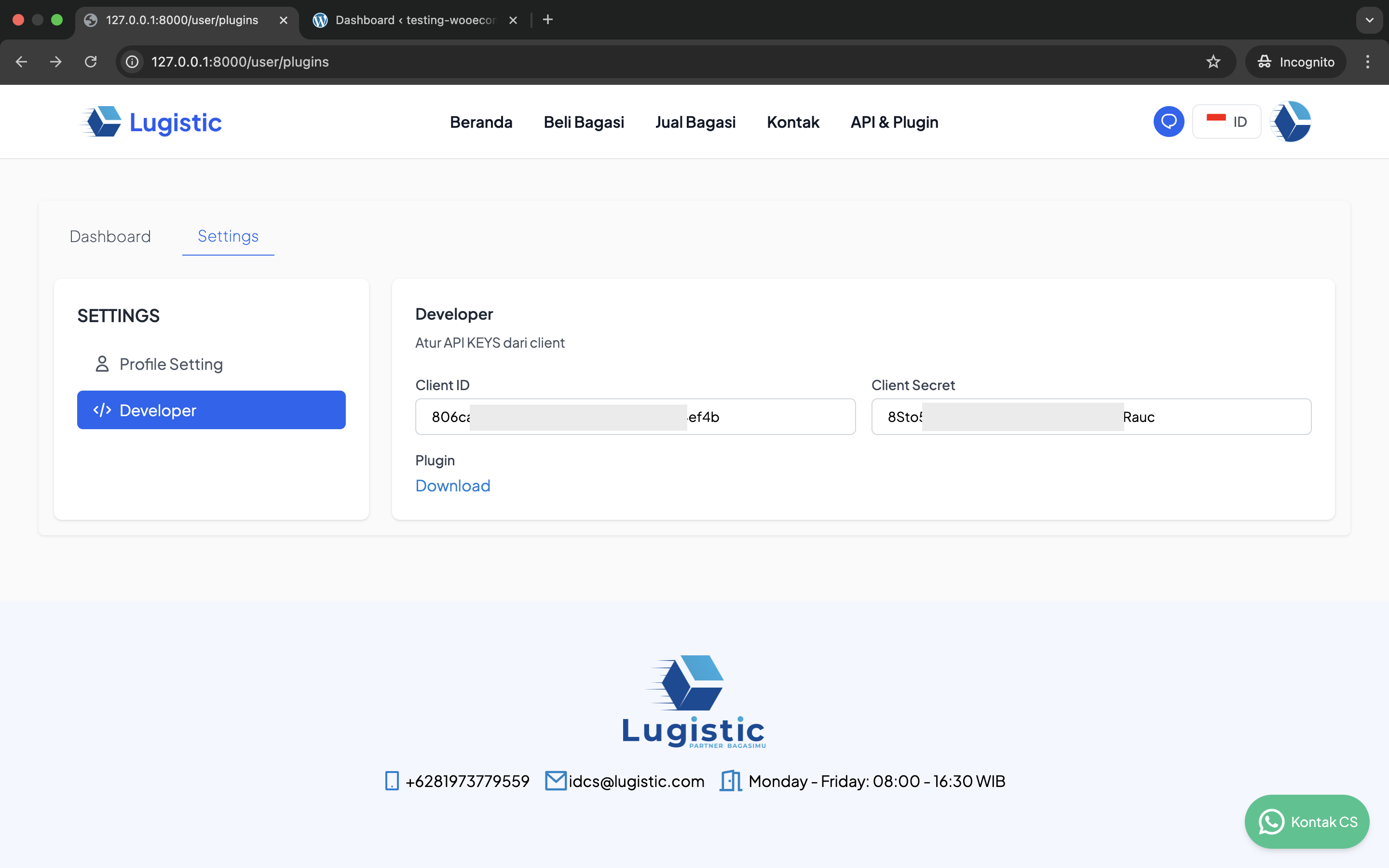1389x868 pixels.
Task: Click the browser forward arrow
Action: [x=55, y=61]
